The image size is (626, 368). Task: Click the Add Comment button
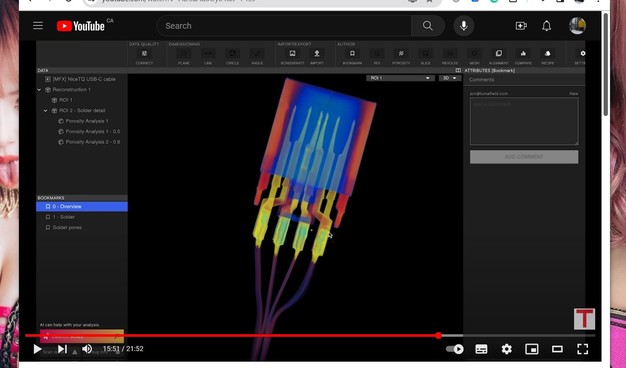pos(524,157)
